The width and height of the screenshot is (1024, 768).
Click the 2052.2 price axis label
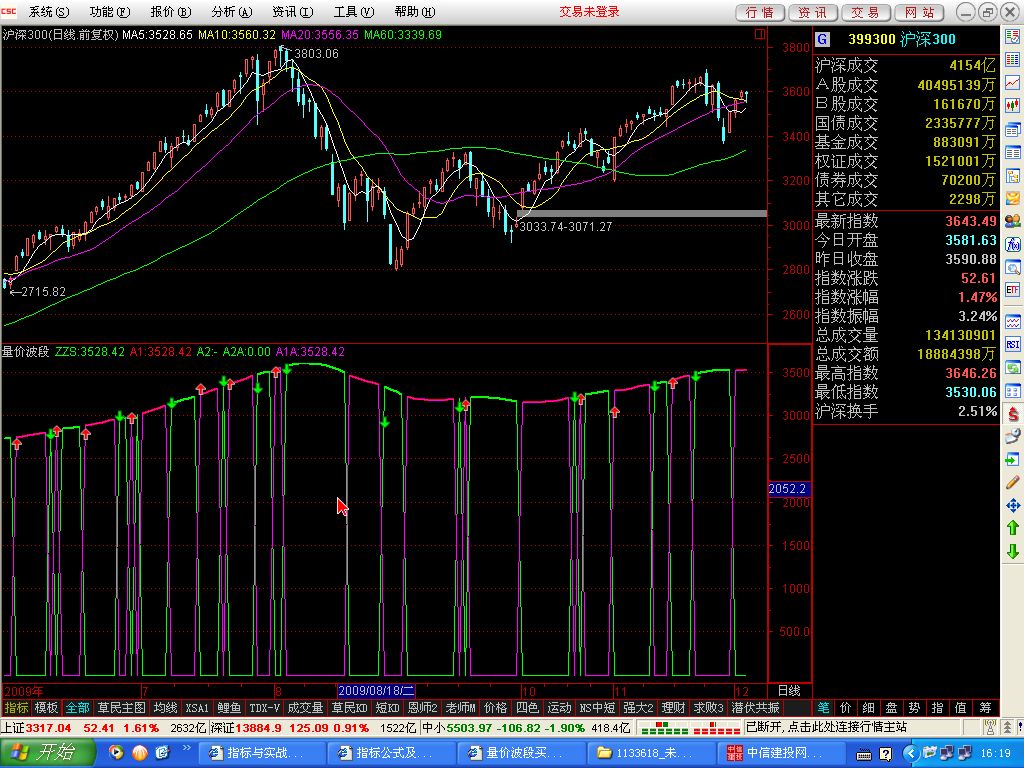pos(789,488)
